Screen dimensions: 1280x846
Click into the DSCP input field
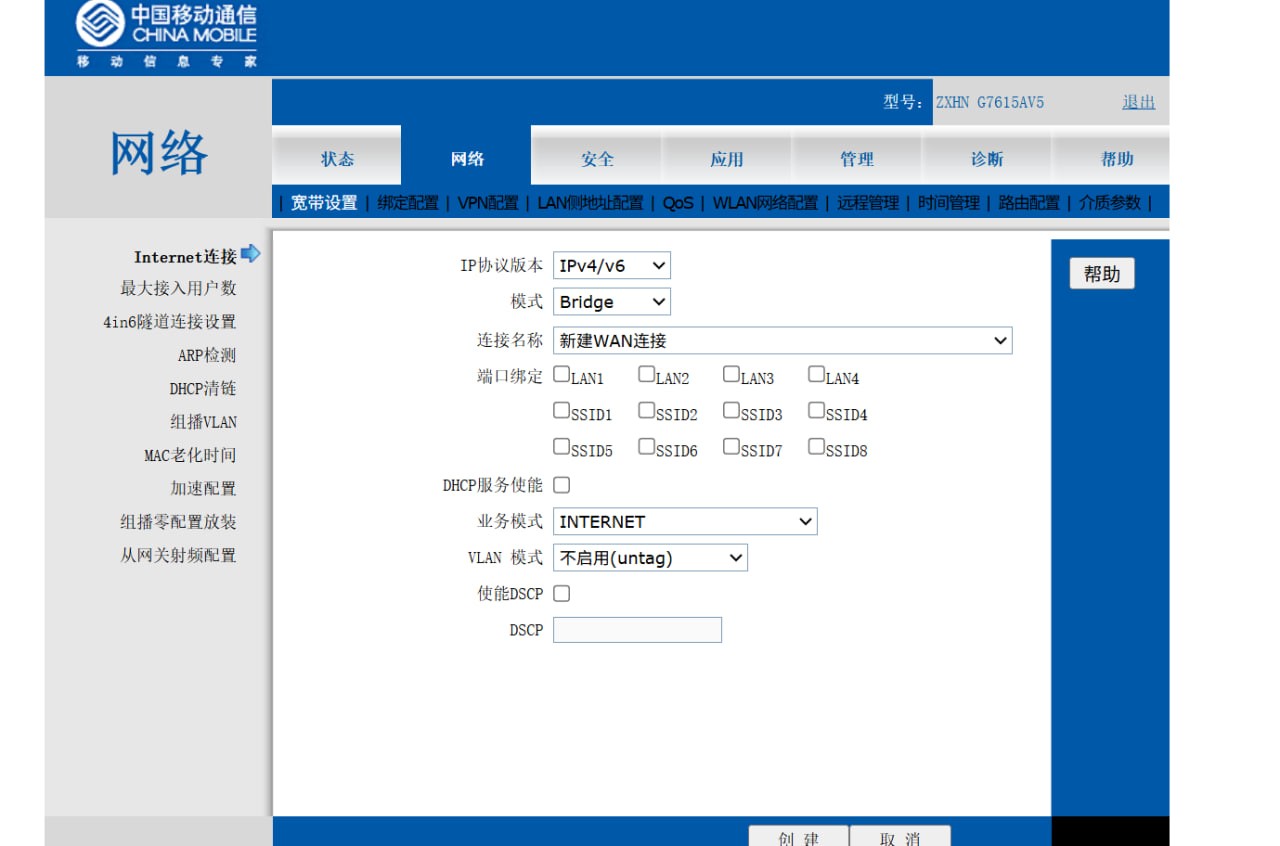click(637, 630)
